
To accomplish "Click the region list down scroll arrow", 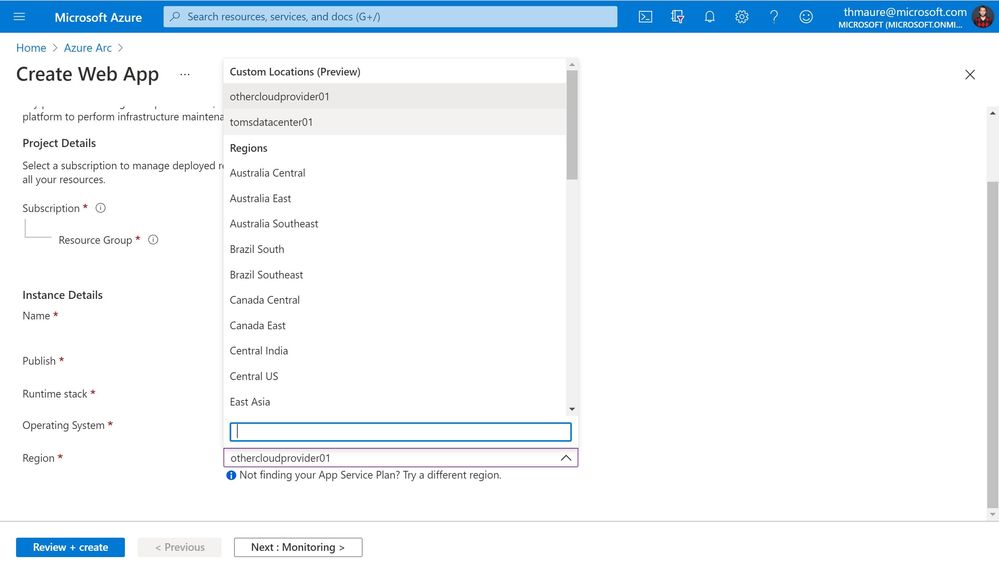I will coord(571,409).
